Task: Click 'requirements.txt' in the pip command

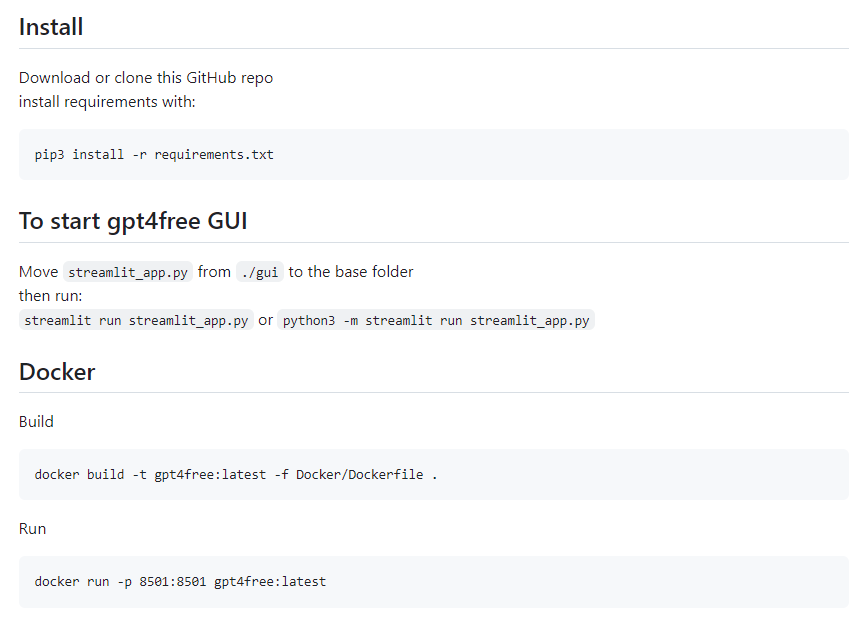Action: (214, 155)
